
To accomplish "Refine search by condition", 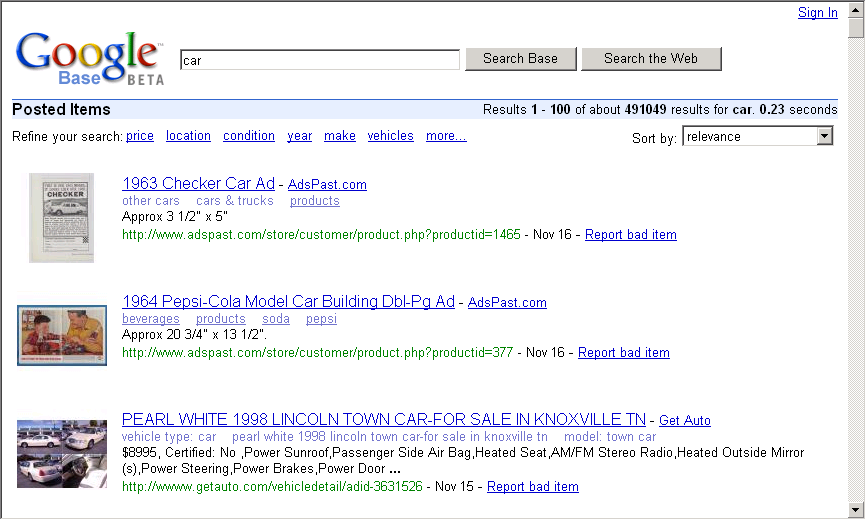I will pos(249,136).
